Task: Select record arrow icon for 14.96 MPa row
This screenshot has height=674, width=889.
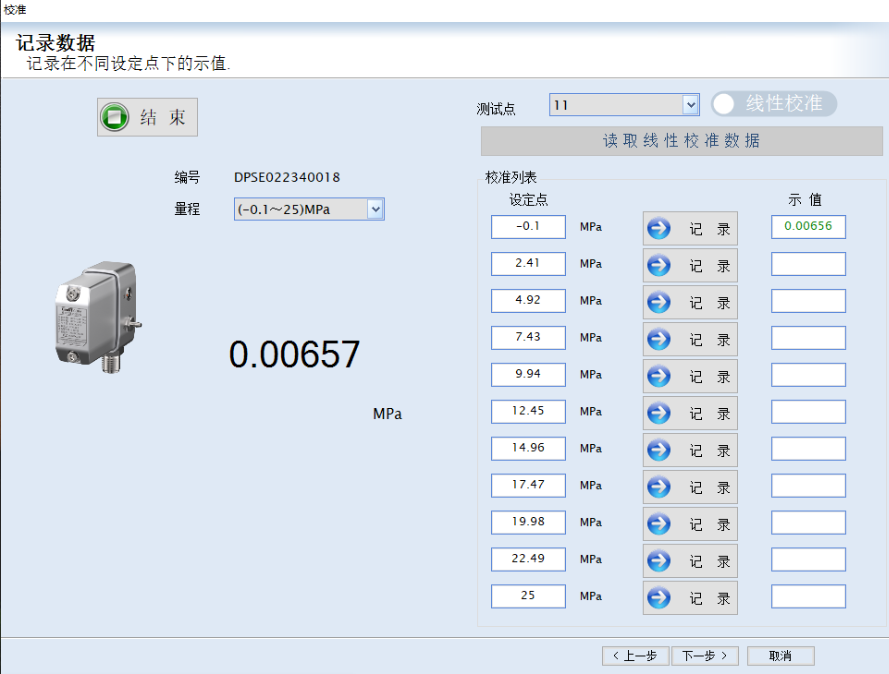Action: [x=659, y=450]
